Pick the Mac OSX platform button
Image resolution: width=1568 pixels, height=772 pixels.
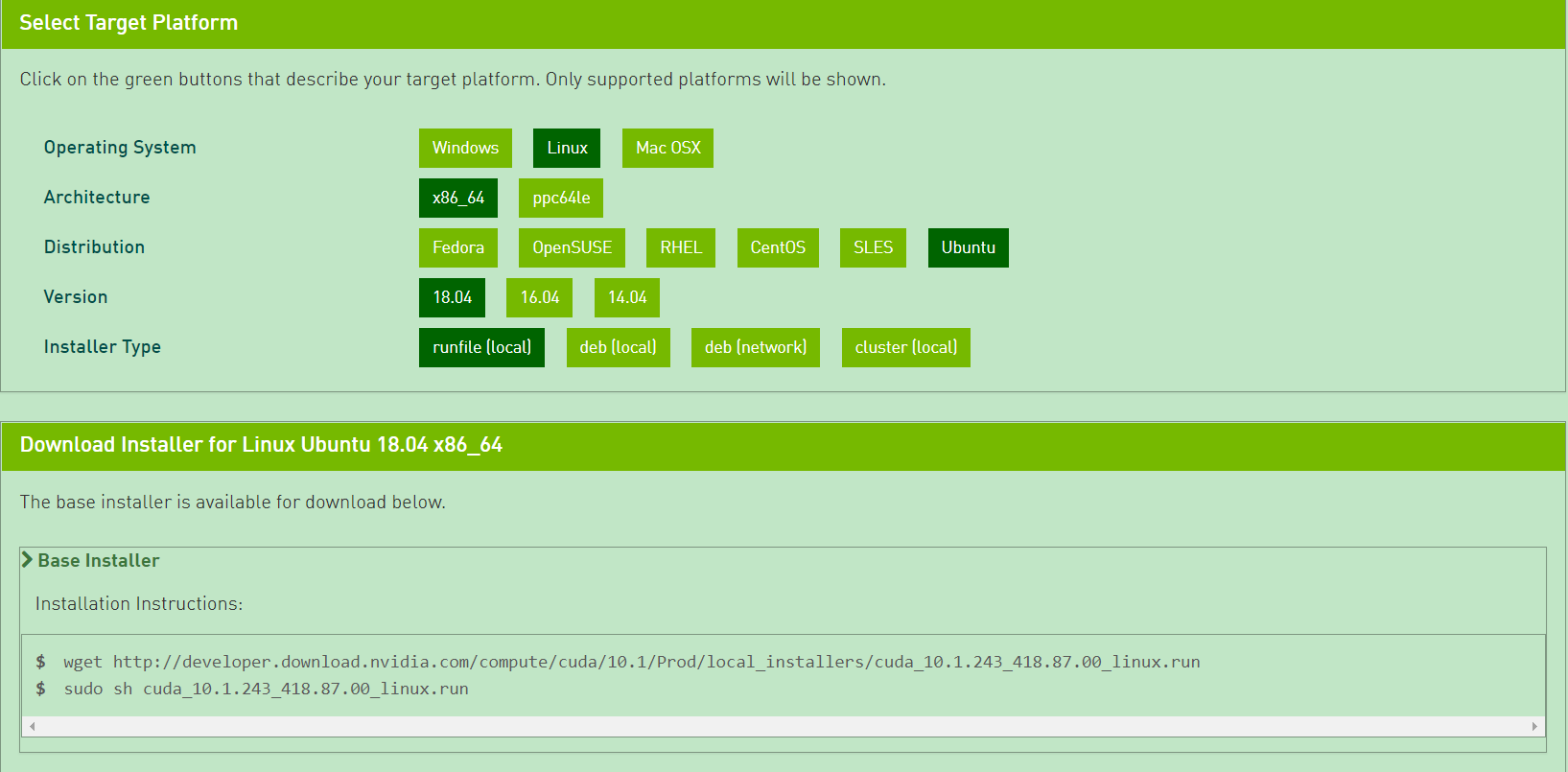click(667, 148)
